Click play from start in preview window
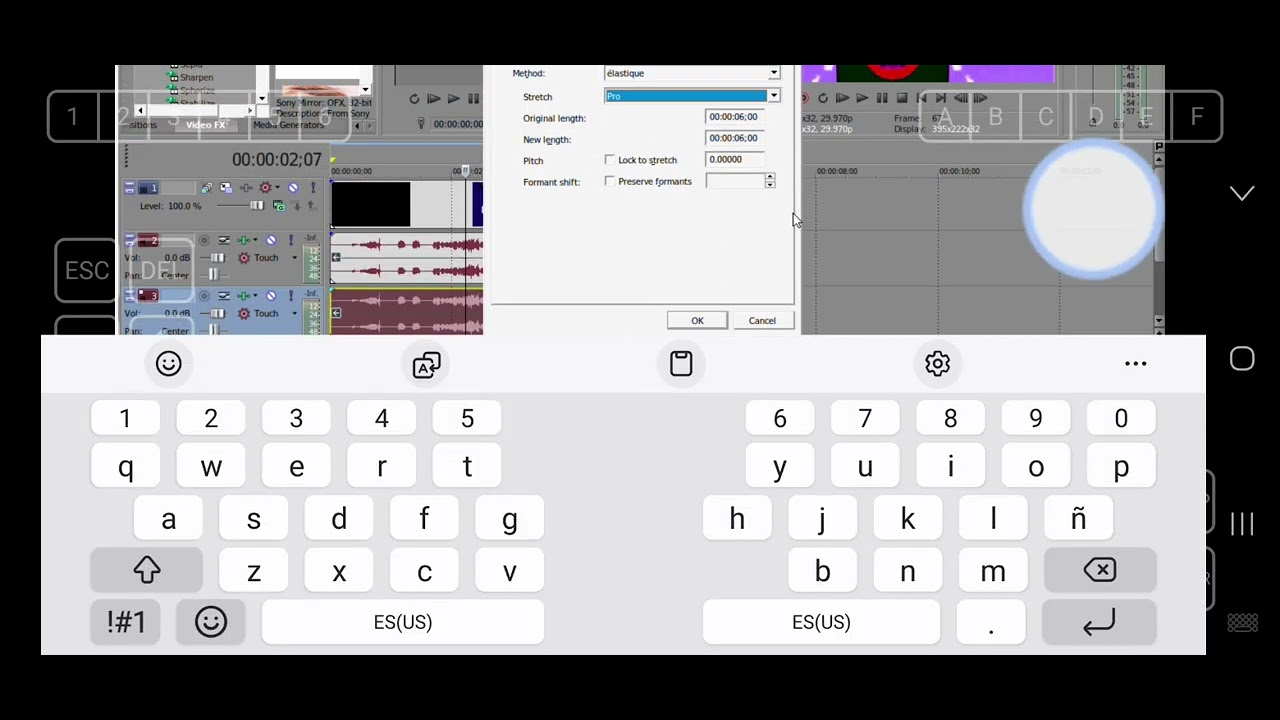This screenshot has width=1280, height=720. (842, 98)
